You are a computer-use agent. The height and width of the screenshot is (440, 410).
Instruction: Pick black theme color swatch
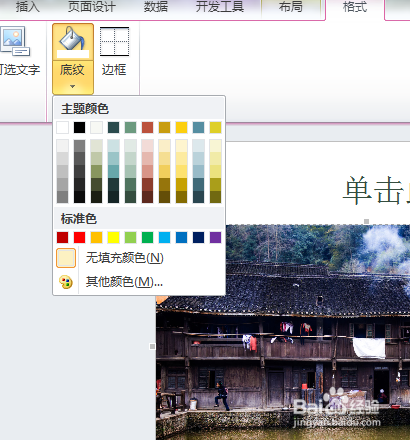79,127
